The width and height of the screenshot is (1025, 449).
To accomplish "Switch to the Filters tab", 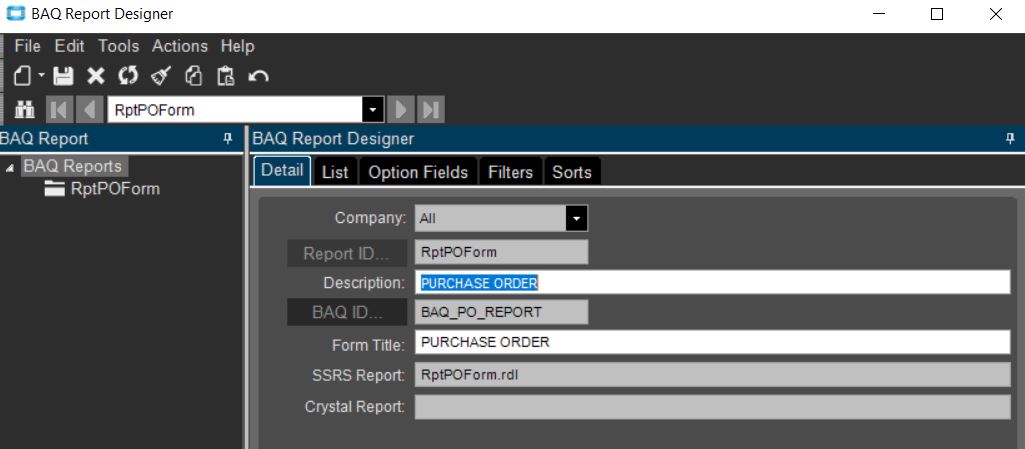I will (x=511, y=173).
